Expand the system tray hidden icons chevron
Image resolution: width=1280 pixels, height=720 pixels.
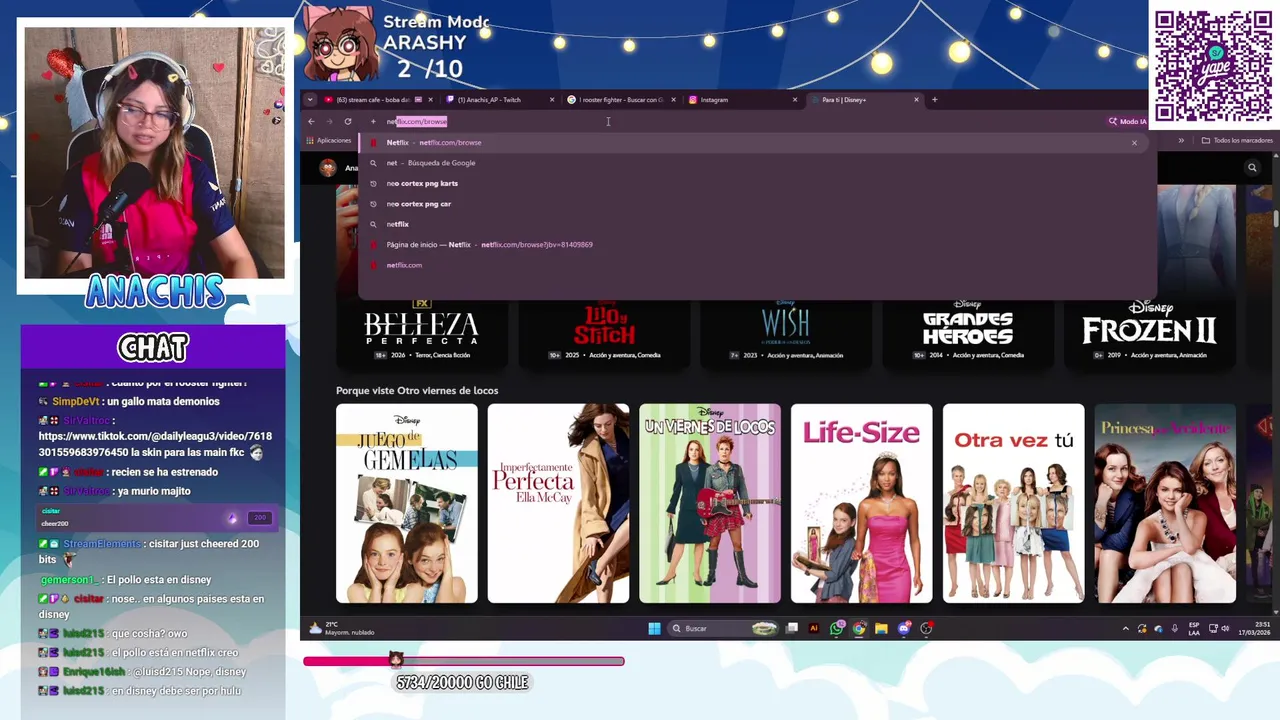1125,628
